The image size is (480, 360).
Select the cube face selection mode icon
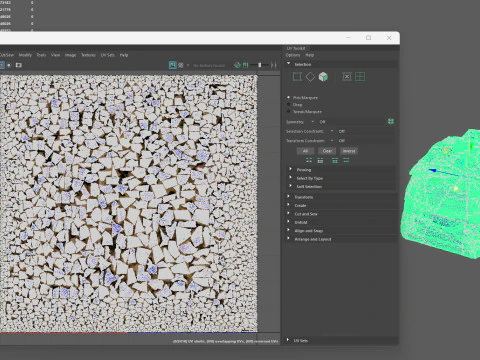point(323,77)
